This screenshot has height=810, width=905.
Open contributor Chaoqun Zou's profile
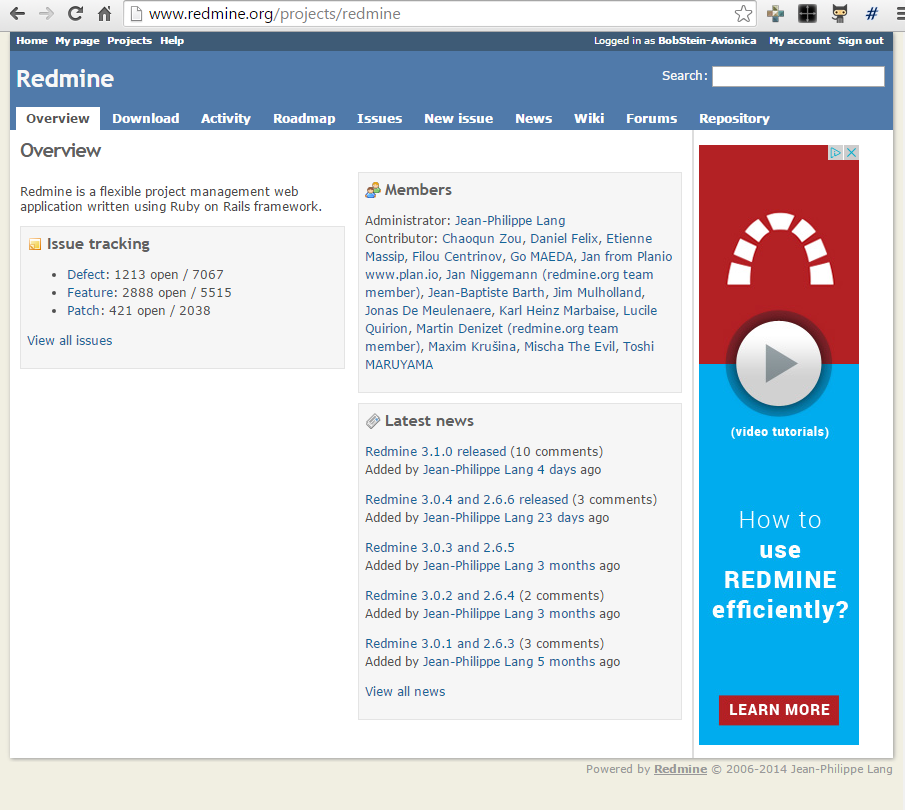tap(482, 238)
